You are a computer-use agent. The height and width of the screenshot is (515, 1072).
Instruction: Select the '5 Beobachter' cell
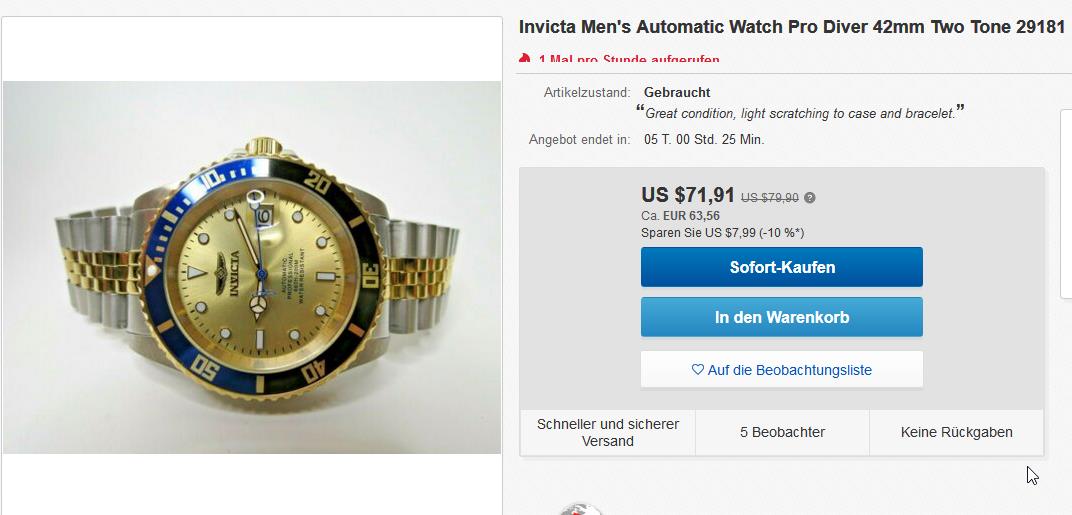(x=782, y=433)
